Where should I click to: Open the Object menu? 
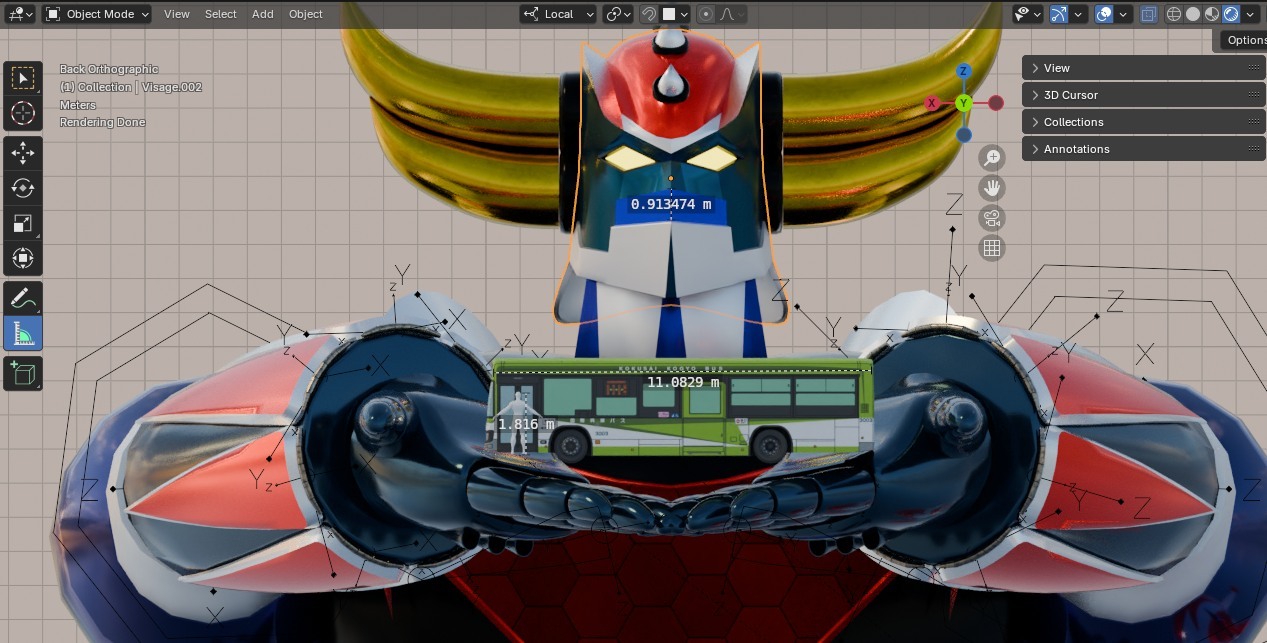(306, 14)
